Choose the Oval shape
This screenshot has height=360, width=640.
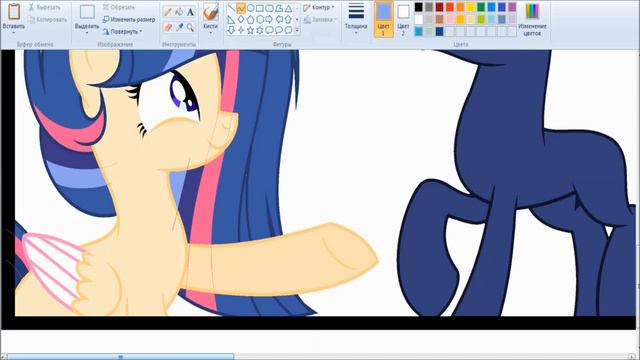click(x=250, y=8)
